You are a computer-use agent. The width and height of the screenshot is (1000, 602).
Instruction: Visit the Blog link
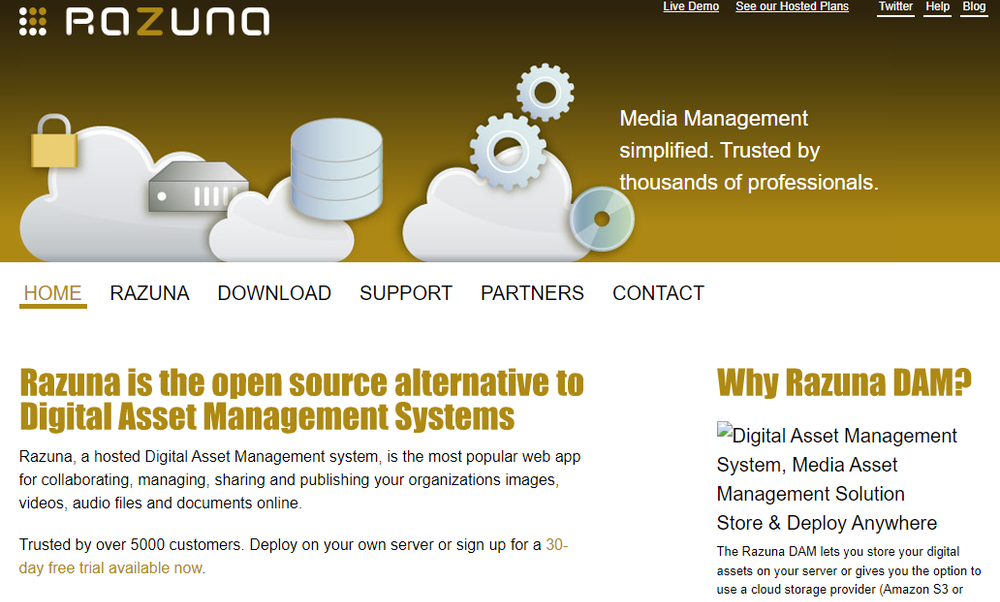click(x=974, y=6)
